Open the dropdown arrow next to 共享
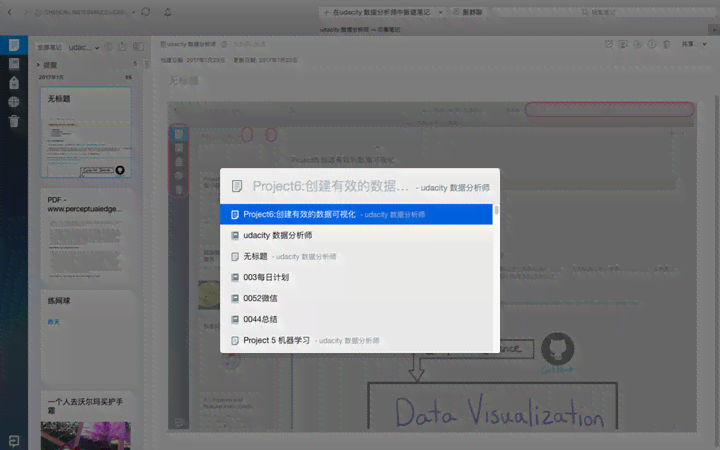 pyautogui.click(x=705, y=44)
